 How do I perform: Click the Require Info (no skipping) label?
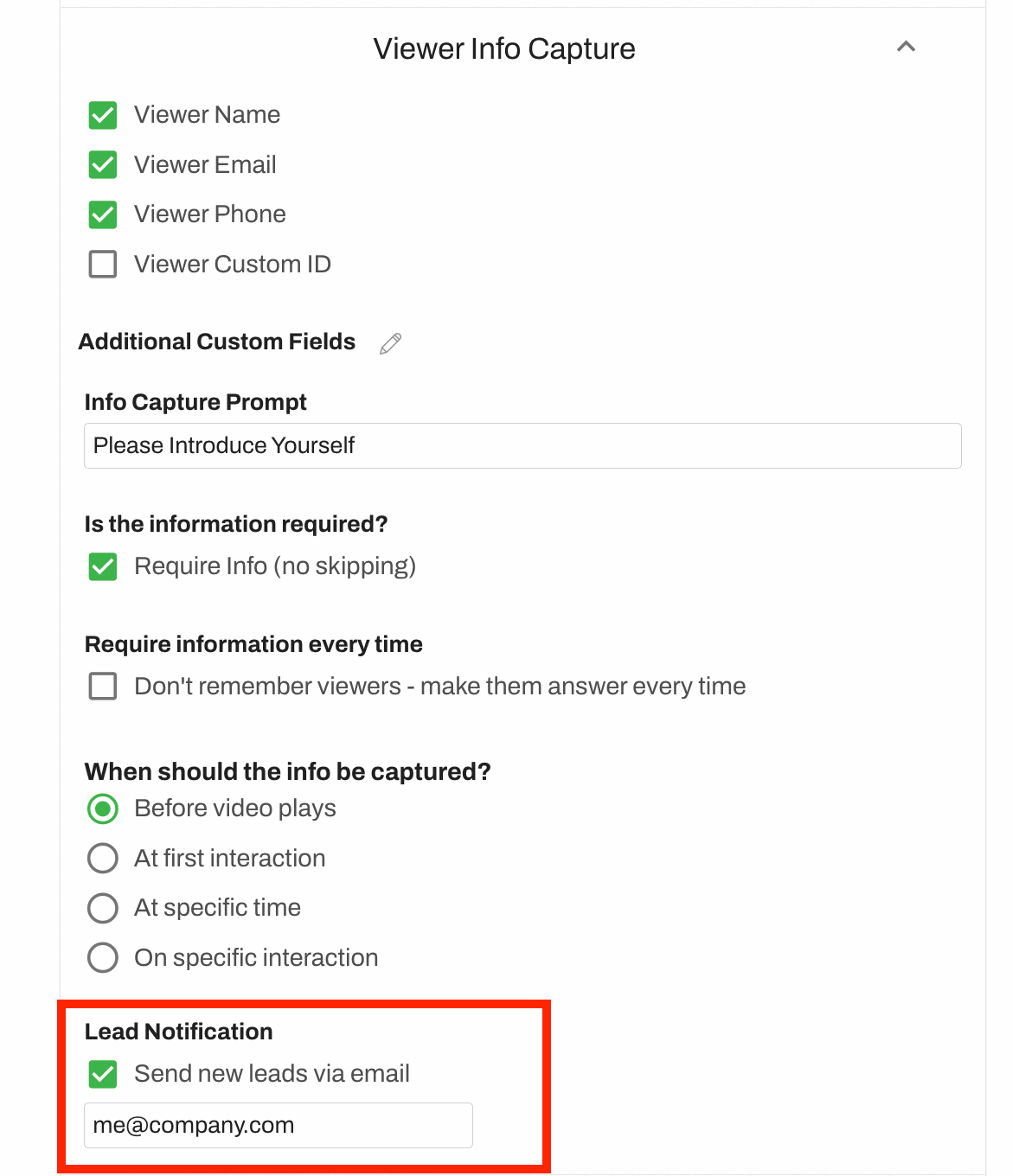pos(274,566)
